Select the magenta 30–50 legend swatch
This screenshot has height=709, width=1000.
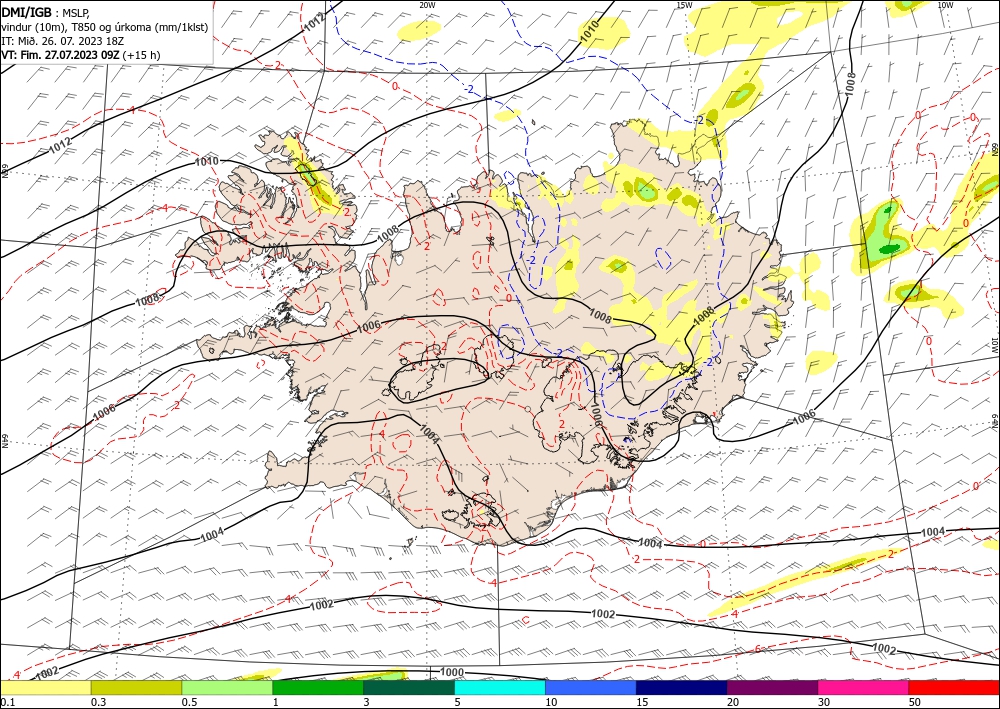click(x=864, y=687)
